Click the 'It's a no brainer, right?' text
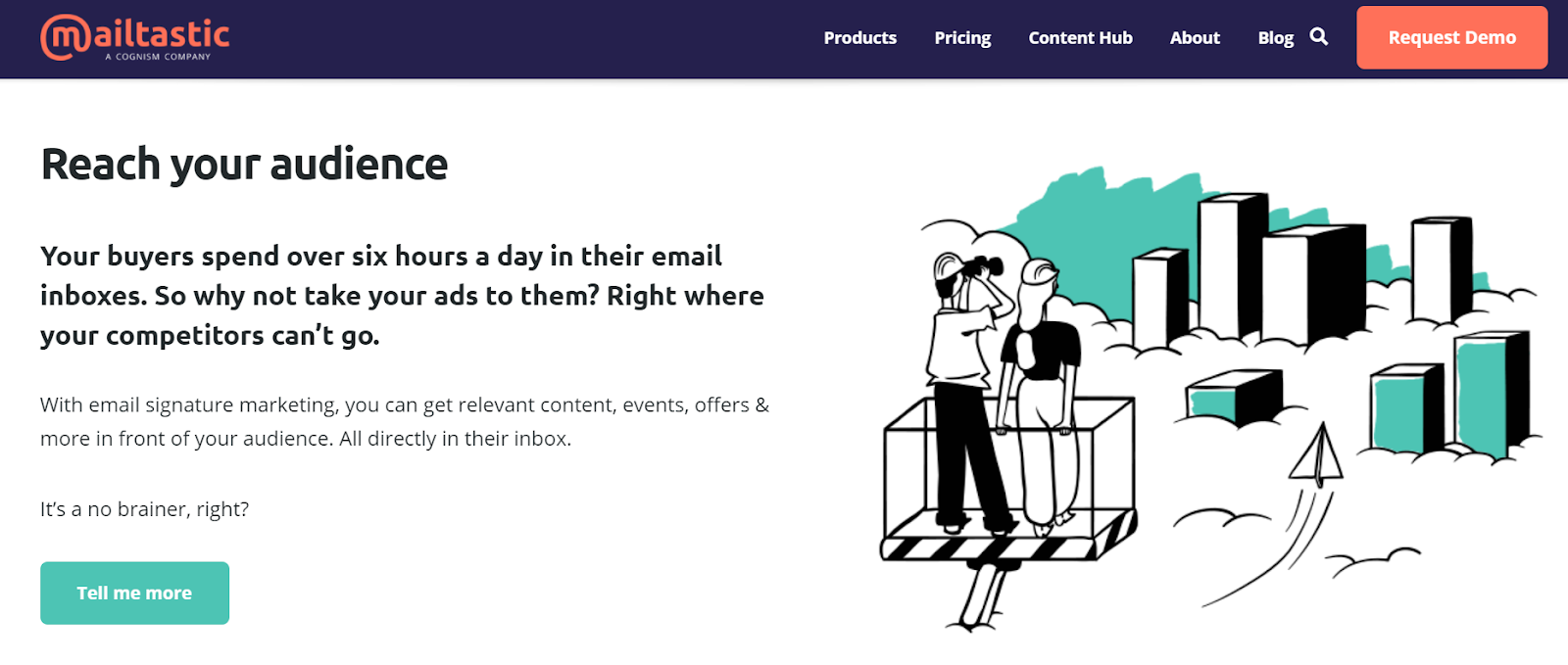This screenshot has height=665, width=1568. coord(144,509)
